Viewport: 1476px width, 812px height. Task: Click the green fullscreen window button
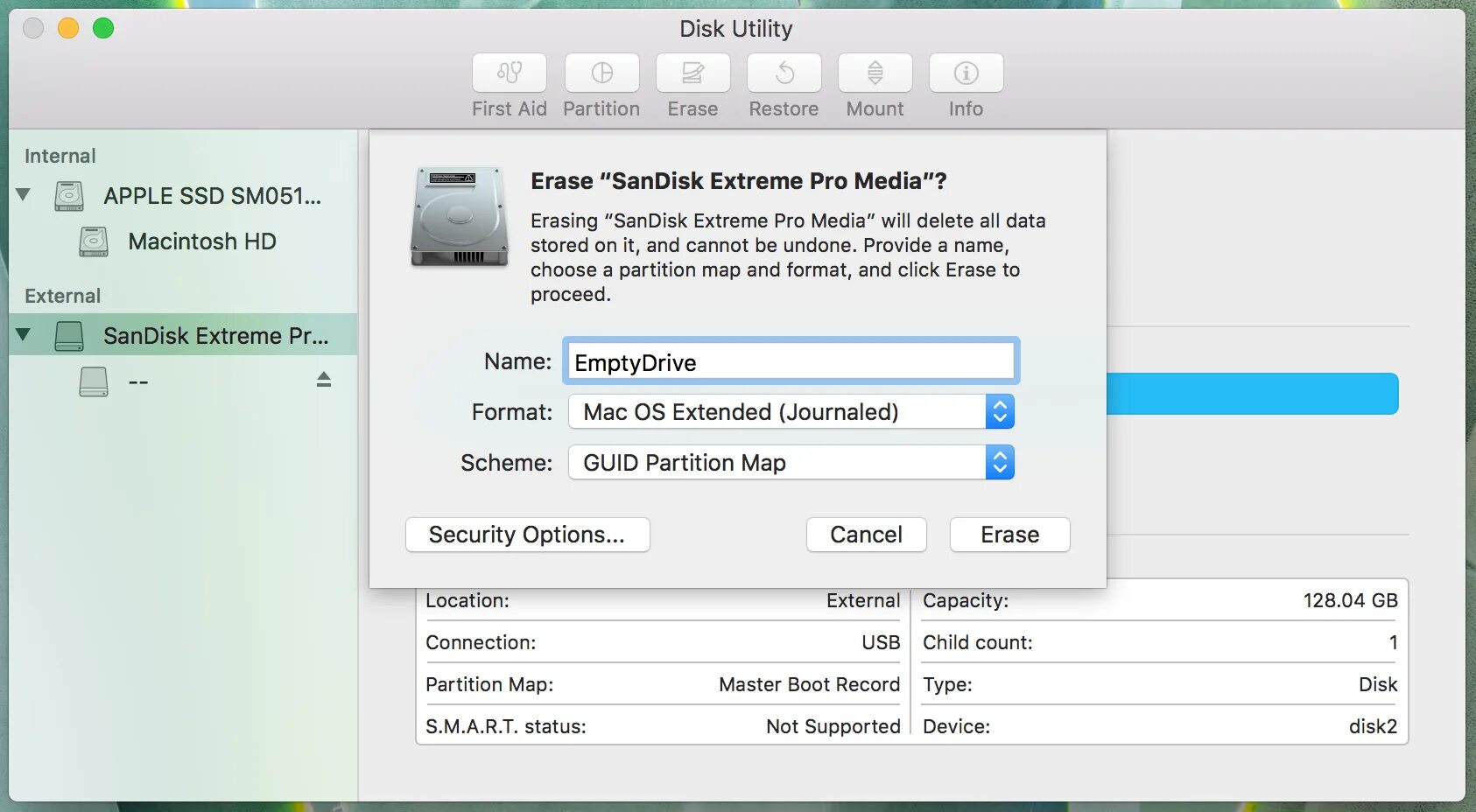[x=103, y=28]
